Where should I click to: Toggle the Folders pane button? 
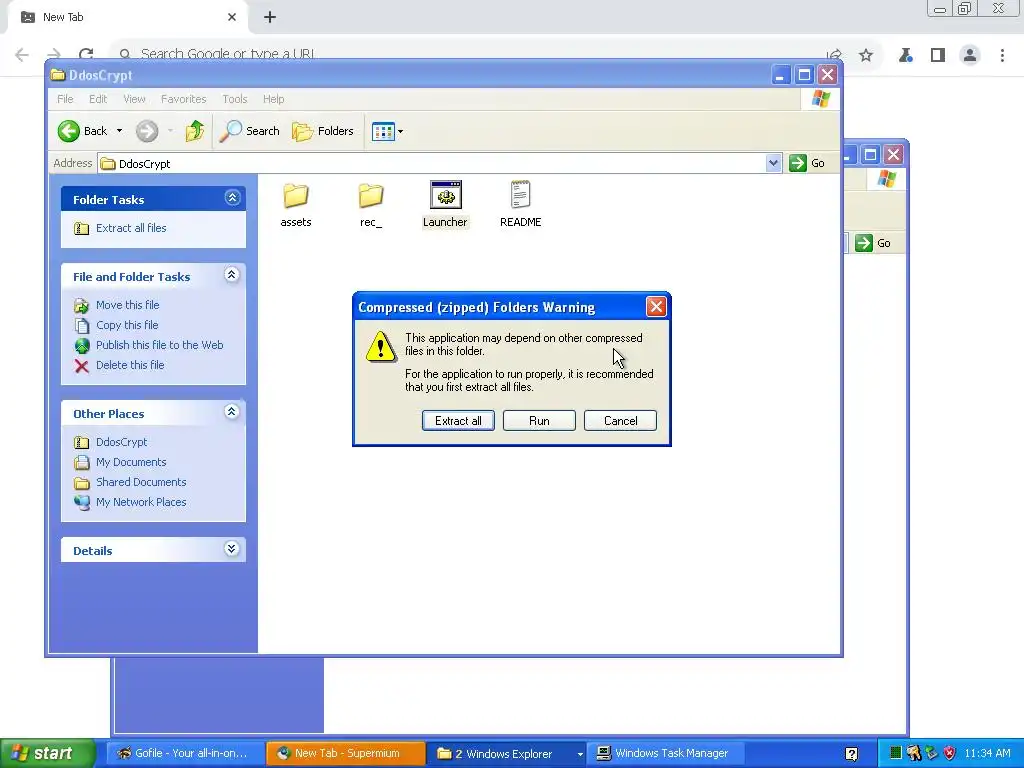tap(323, 131)
